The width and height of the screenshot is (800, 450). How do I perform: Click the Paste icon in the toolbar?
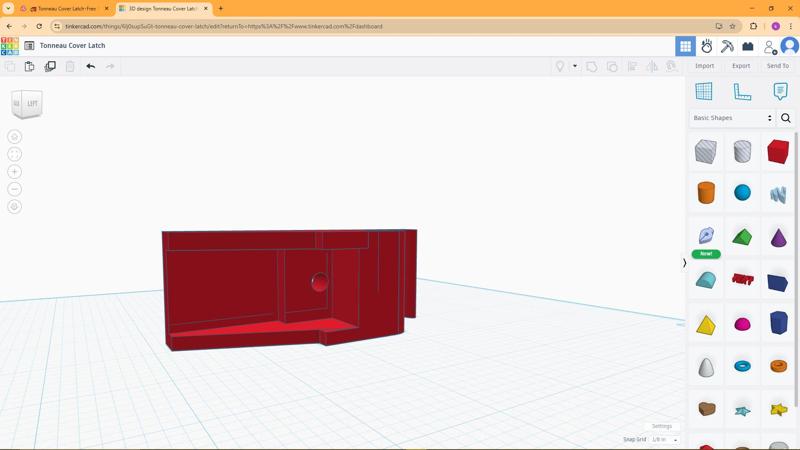[29, 66]
